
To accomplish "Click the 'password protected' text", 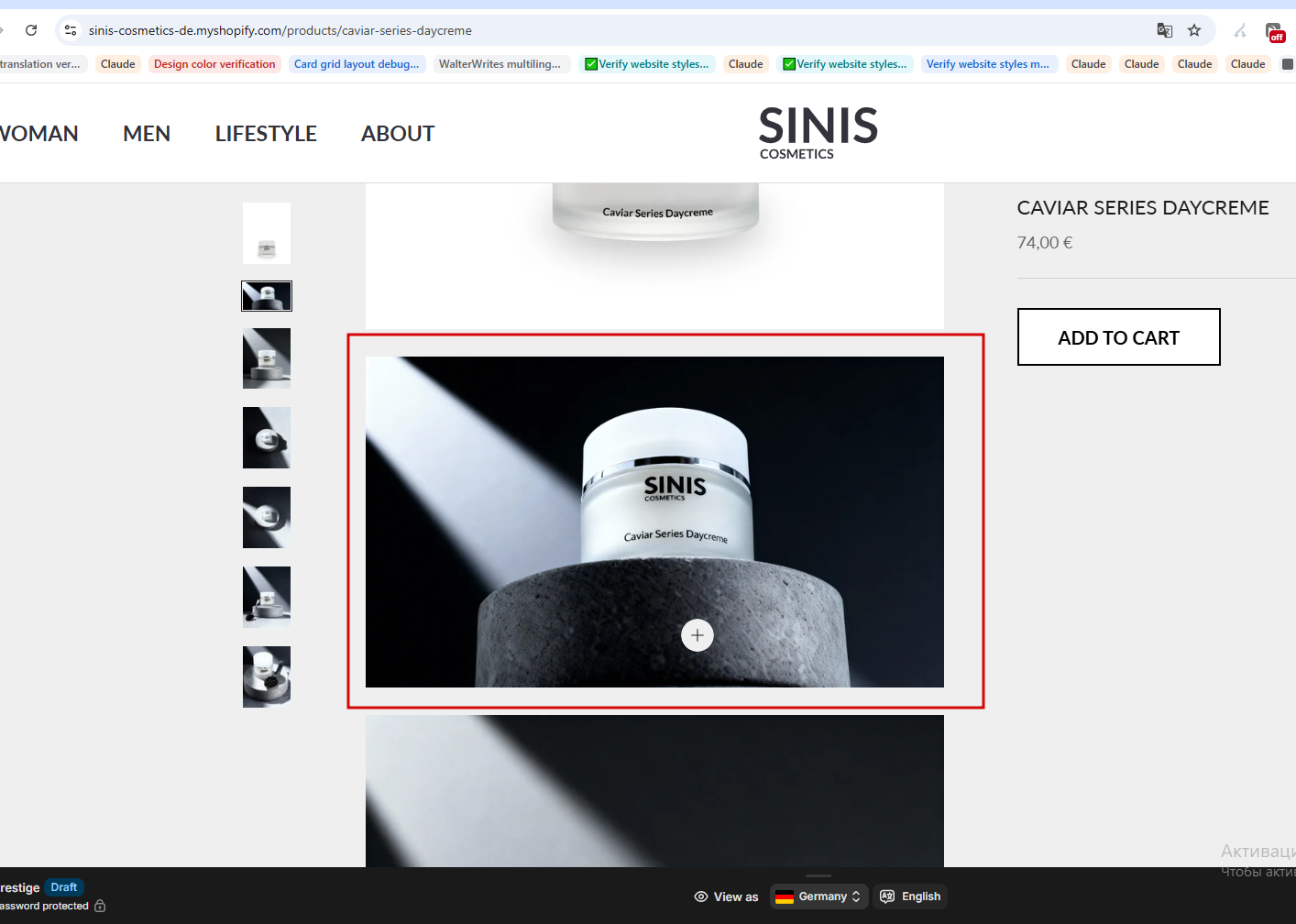I will pyautogui.click(x=44, y=906).
